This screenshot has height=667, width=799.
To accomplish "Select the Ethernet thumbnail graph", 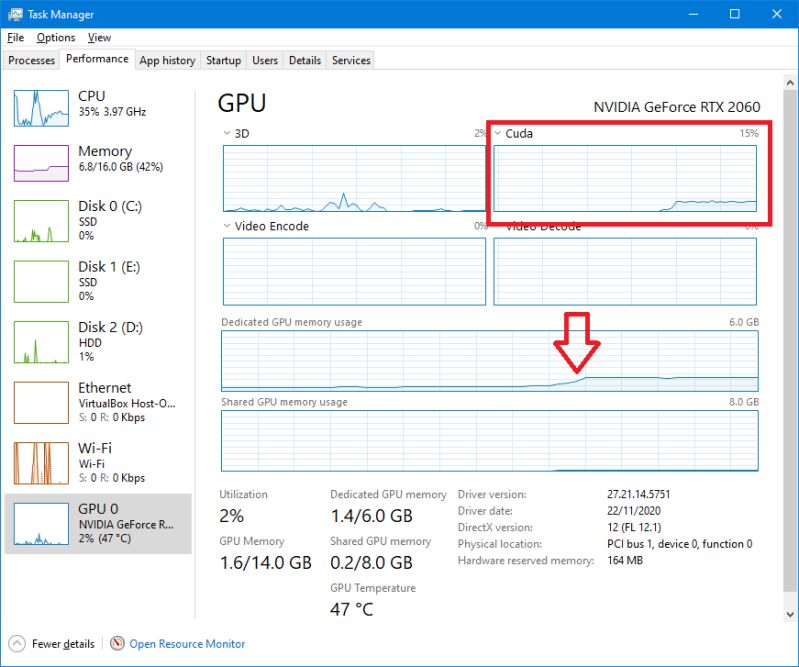I will click(41, 403).
